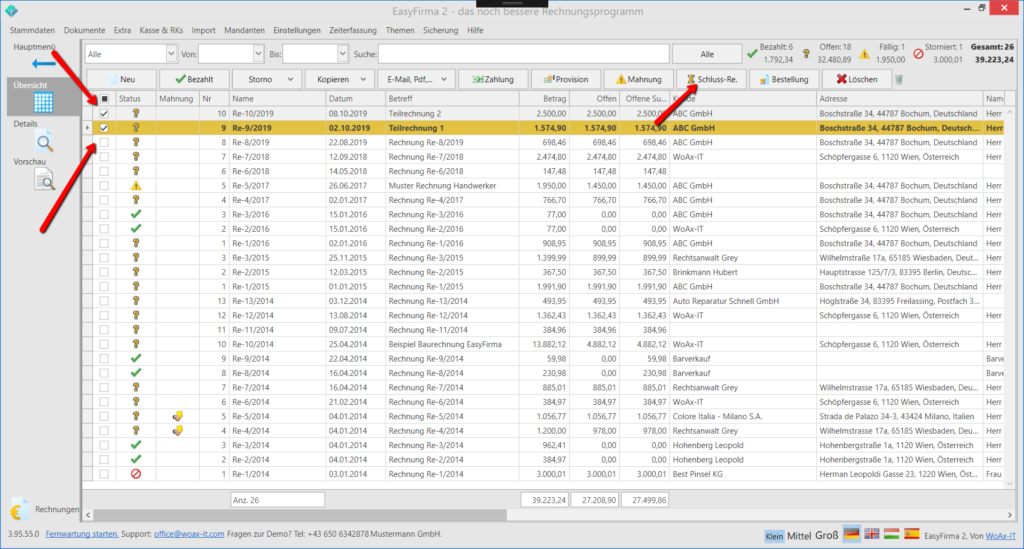1024x549 pixels.
Task: Click the Storniert prohibited summary icon
Action: click(918, 54)
